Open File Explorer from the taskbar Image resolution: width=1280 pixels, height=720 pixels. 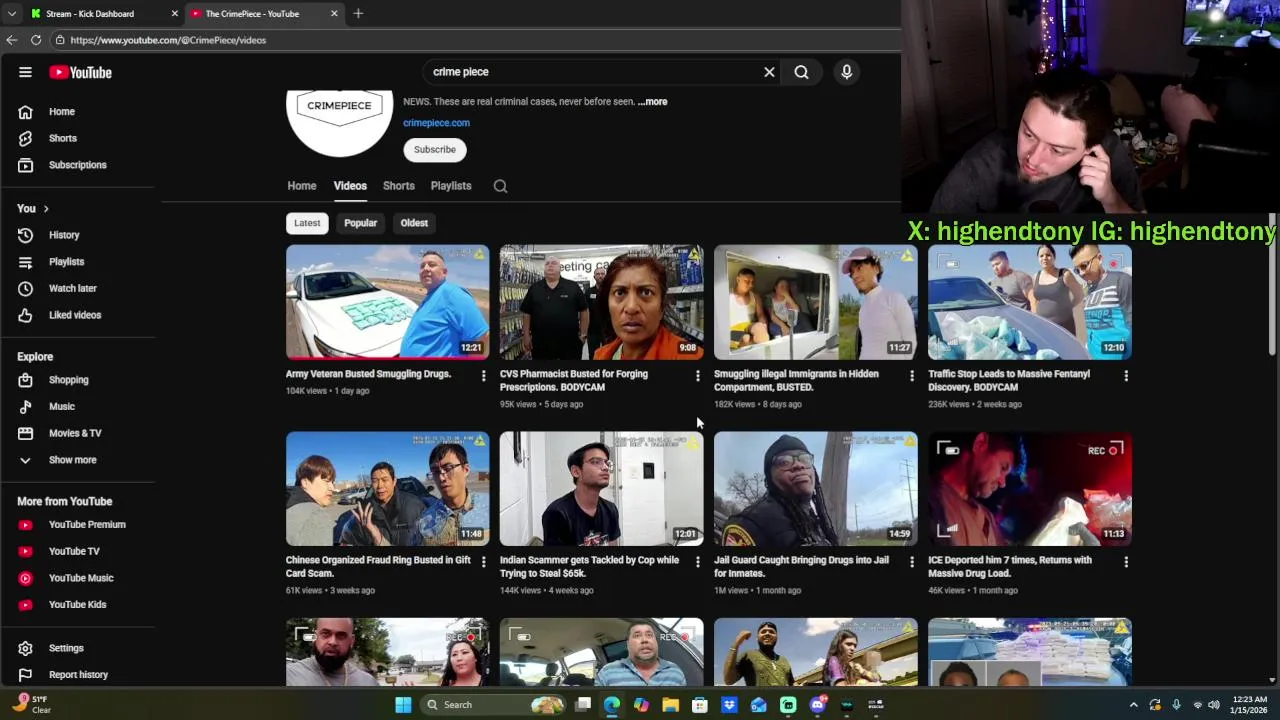[670, 705]
